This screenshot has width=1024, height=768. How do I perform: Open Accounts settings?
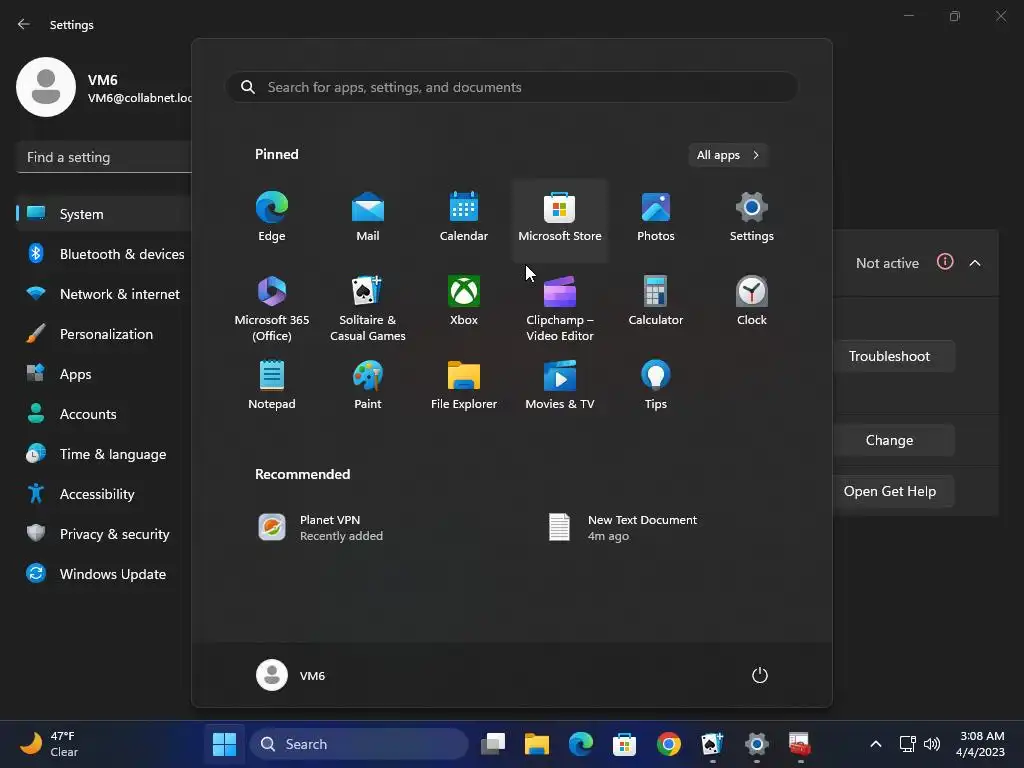[x=104, y=414]
